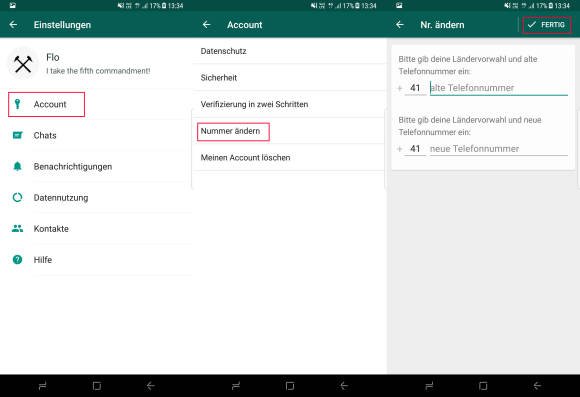
Task: Open Flo profile picture with crossed hammers
Action: pos(23,64)
